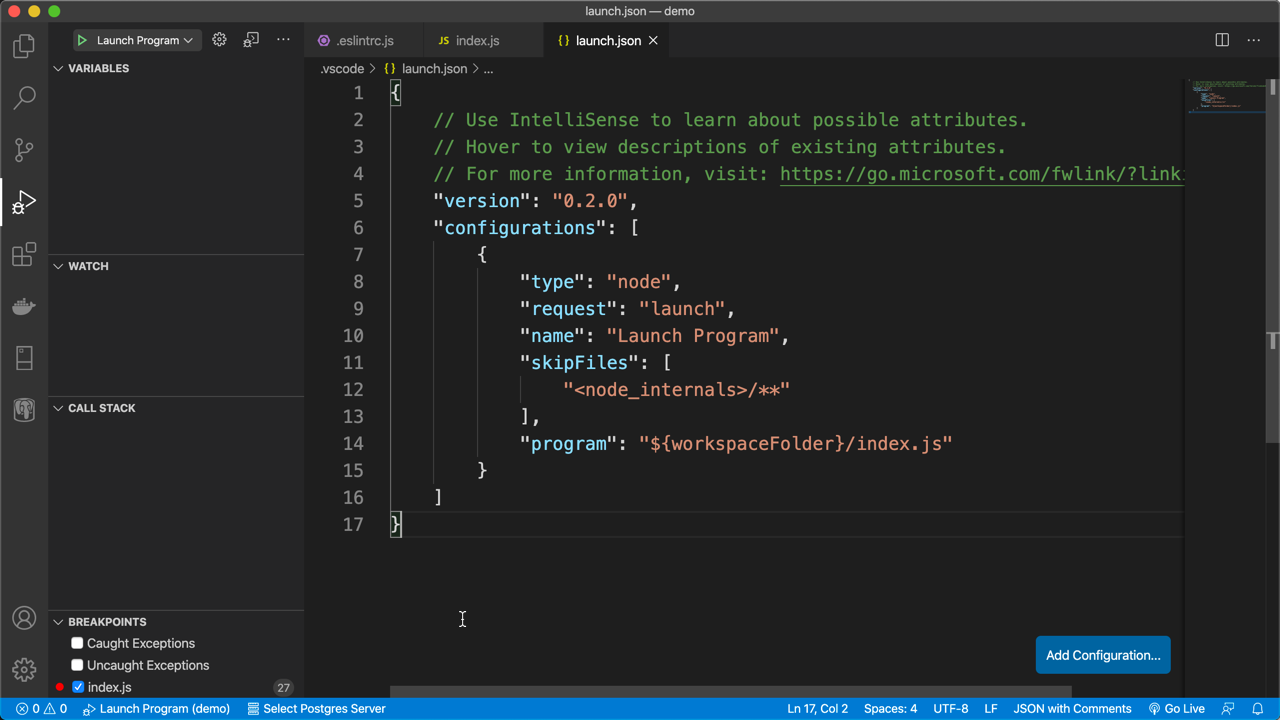Open launch.json via the debug gear icon
1280x720 pixels.
coord(219,40)
